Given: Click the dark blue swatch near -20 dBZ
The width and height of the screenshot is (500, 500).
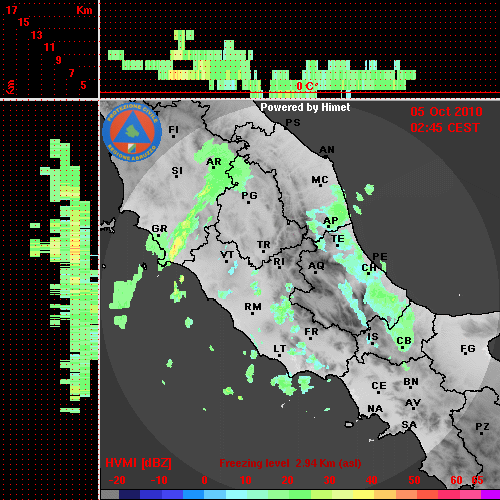Looking at the screenshot, I should (130, 495).
